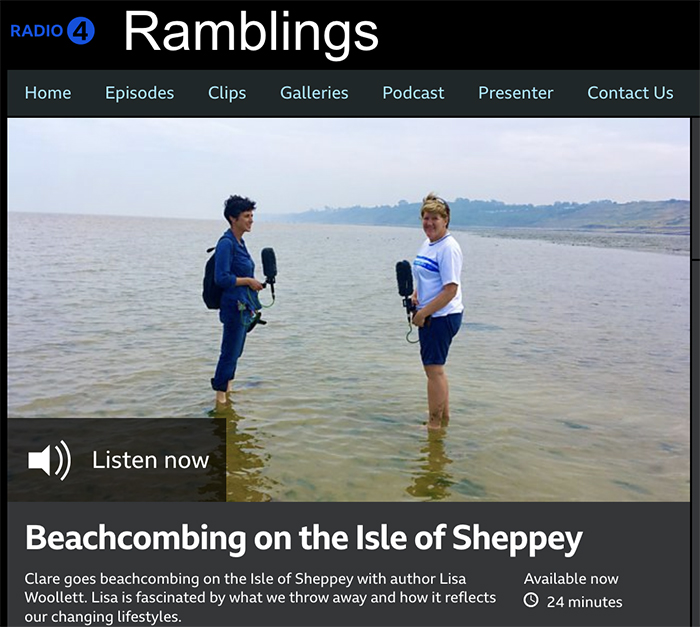Open the Podcast page

point(413,93)
